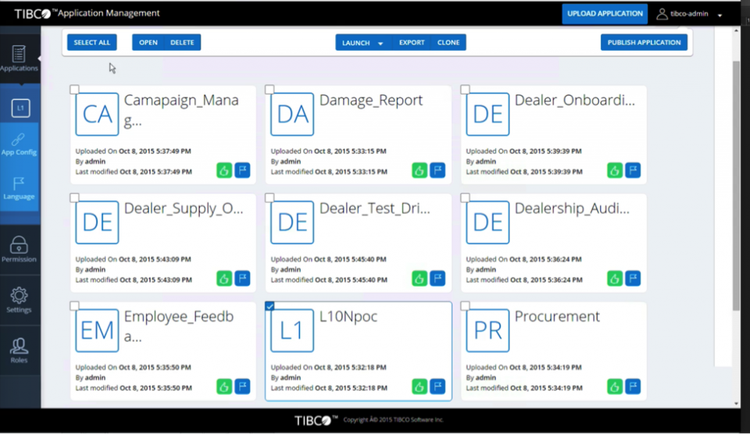Viewport: 750px width, 434px height.
Task: Select the Employee_Feedba application tile
Action: tap(163, 351)
